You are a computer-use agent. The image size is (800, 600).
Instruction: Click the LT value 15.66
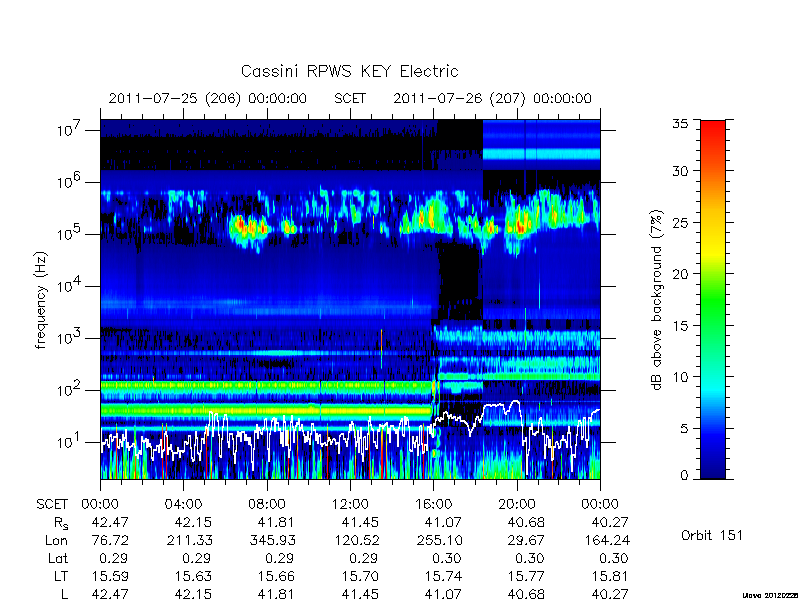pos(277,576)
